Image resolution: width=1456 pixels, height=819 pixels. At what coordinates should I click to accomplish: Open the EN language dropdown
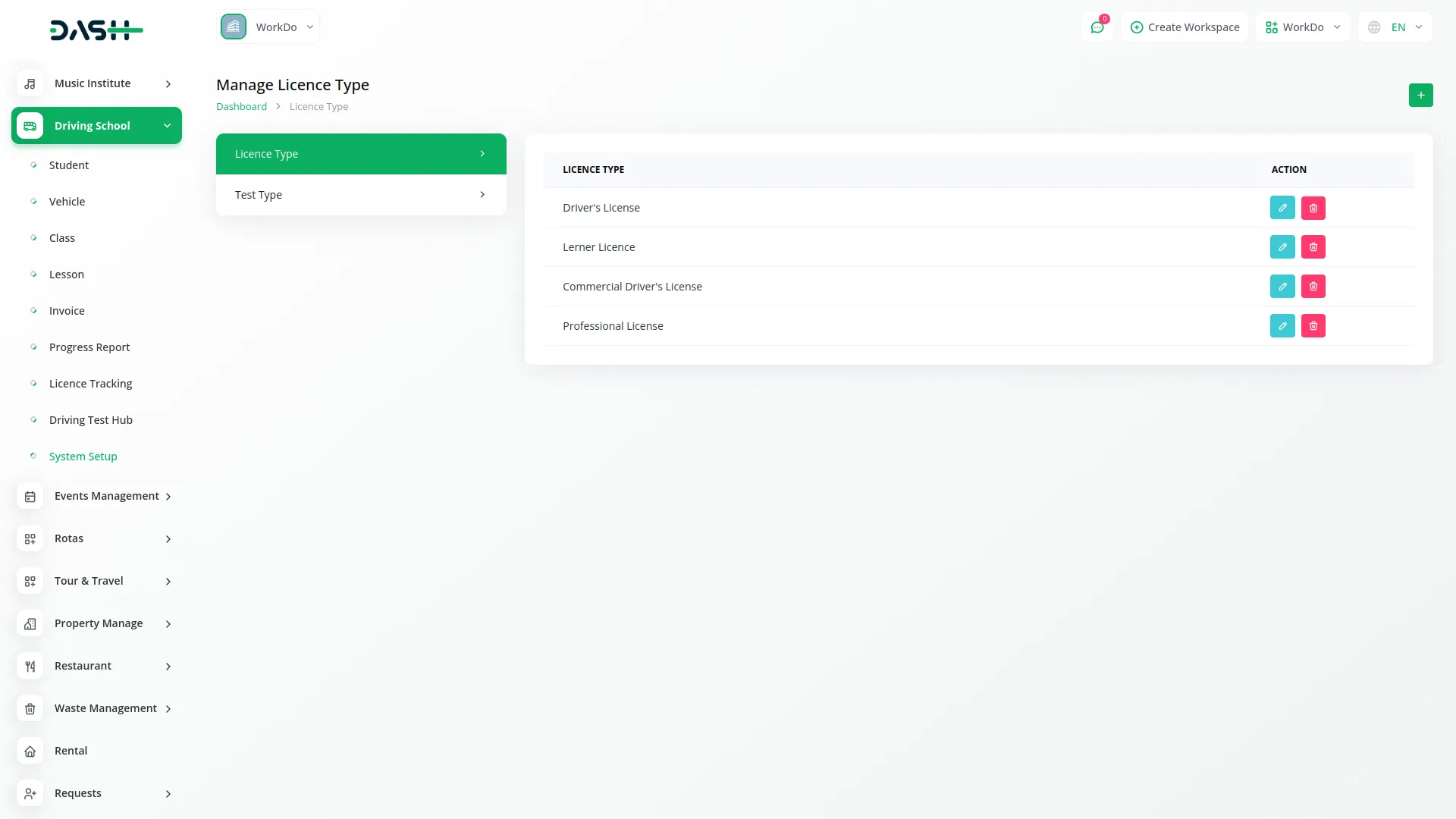1396,27
